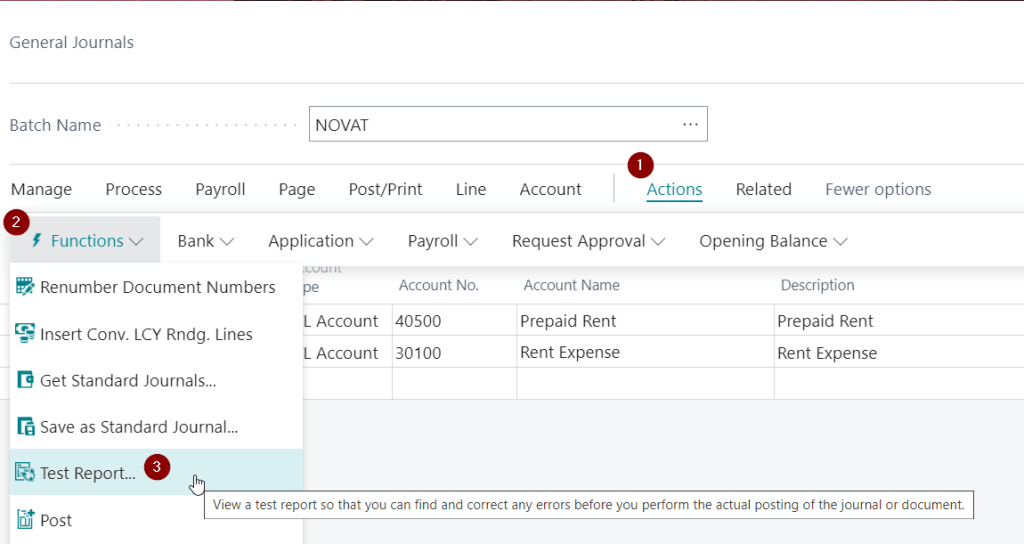Click the Renumber Document Numbers icon

click(x=26, y=287)
